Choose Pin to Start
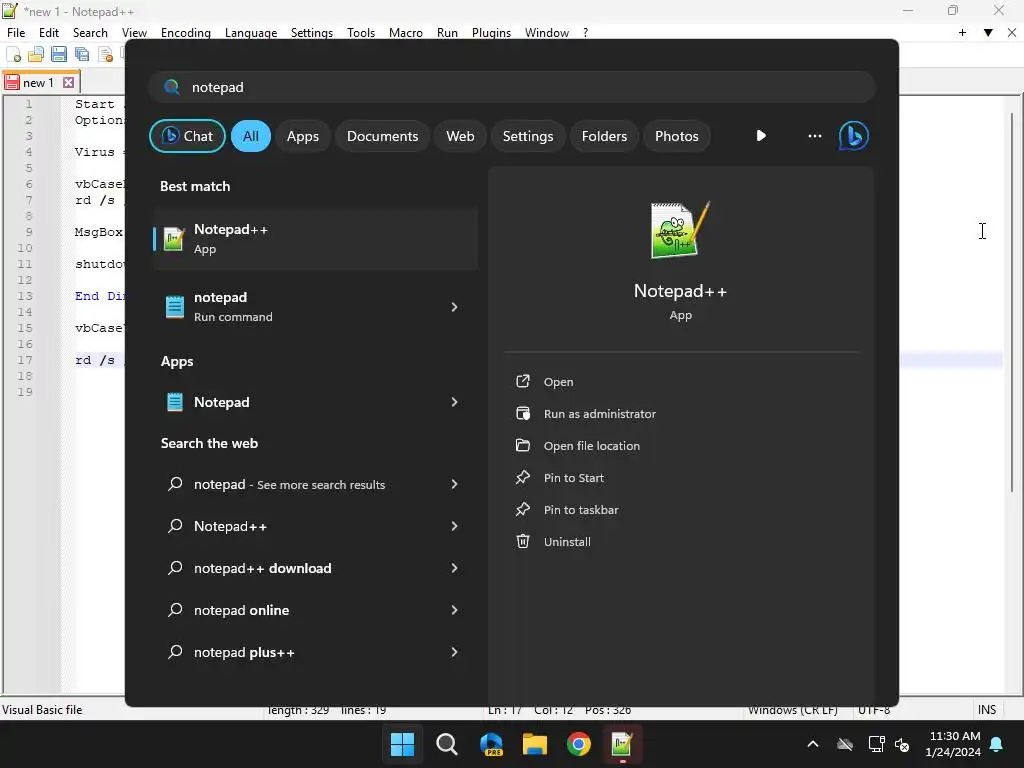This screenshot has width=1024, height=768. coord(573,478)
